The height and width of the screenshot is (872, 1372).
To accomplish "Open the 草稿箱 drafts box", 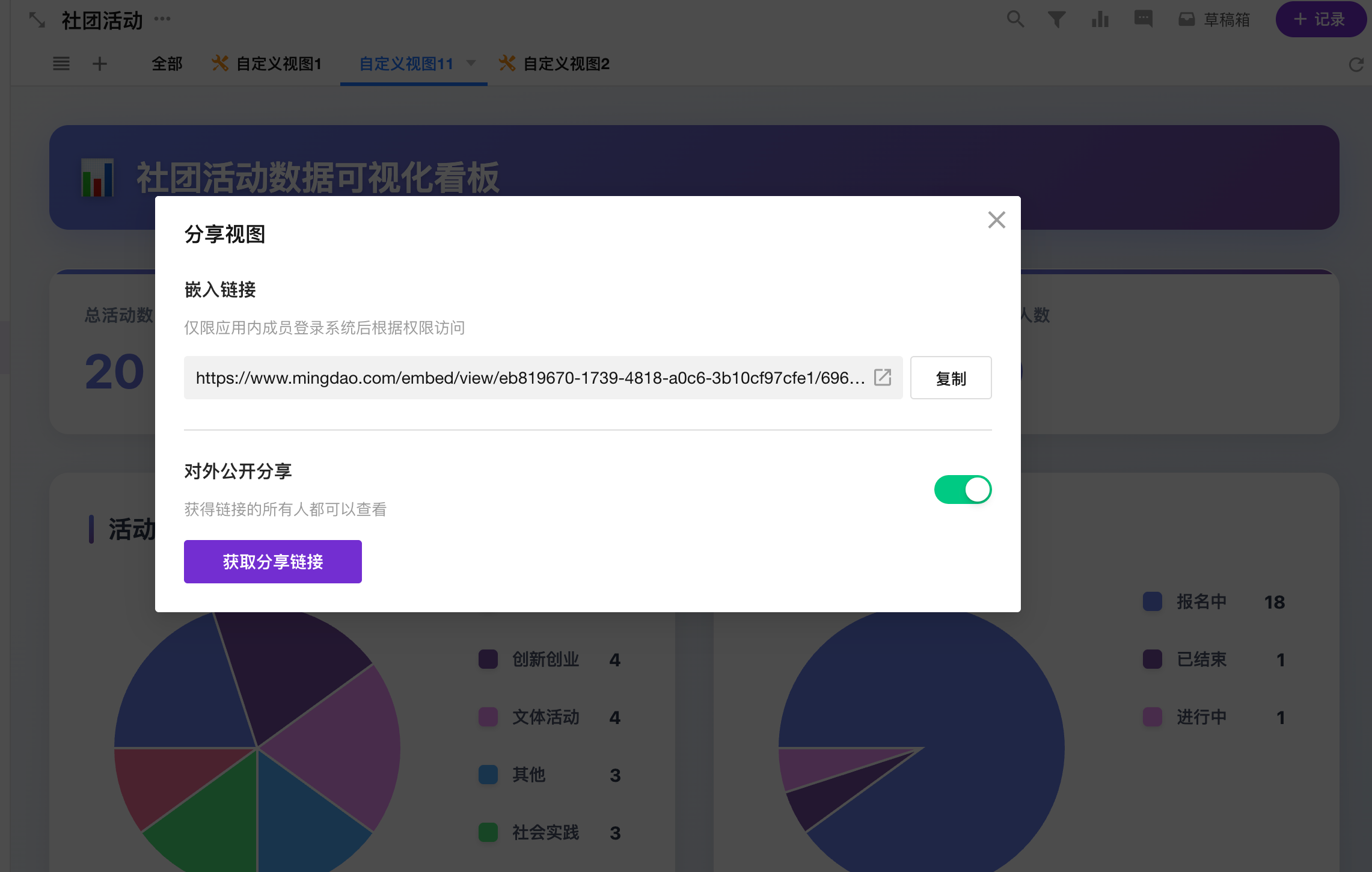I will 1214,20.
